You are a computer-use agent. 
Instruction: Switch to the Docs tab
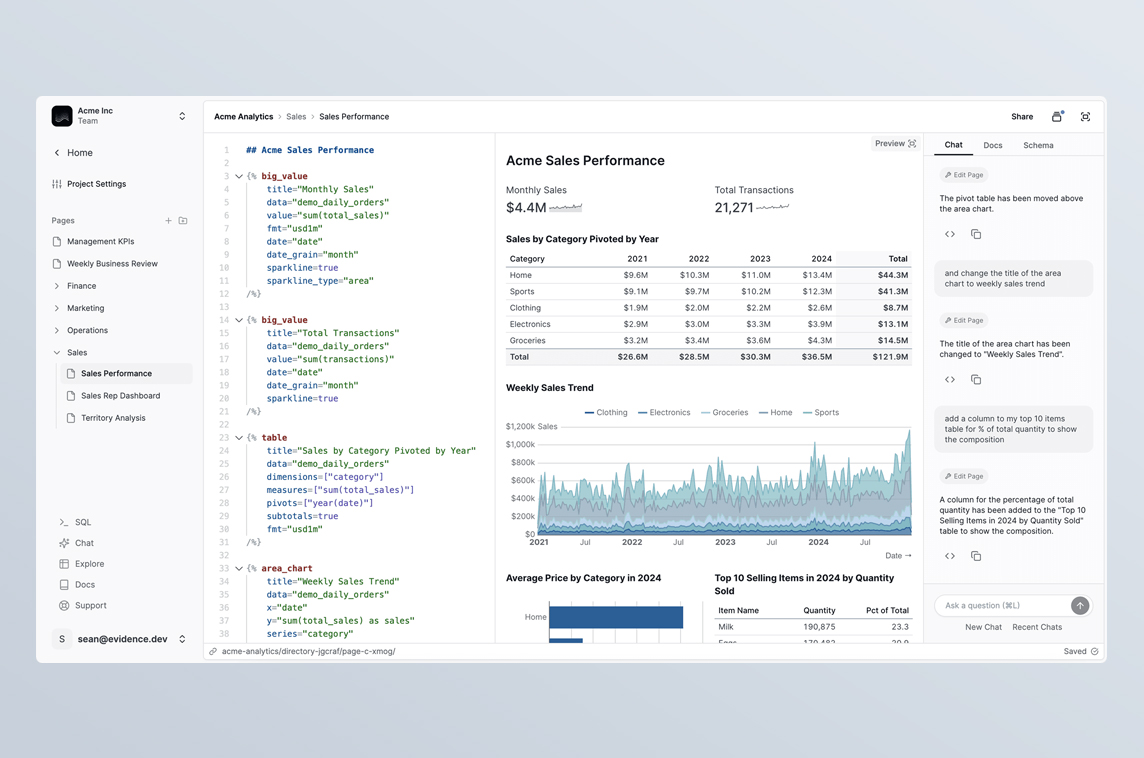[x=992, y=146]
